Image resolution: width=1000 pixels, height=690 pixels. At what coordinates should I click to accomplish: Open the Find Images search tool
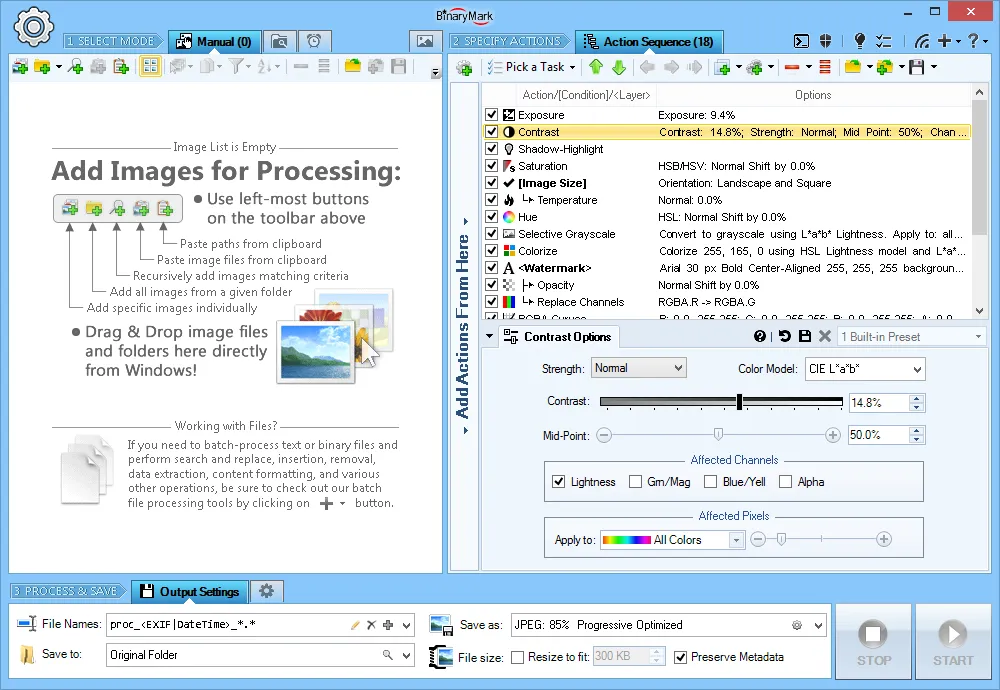[x=75, y=66]
